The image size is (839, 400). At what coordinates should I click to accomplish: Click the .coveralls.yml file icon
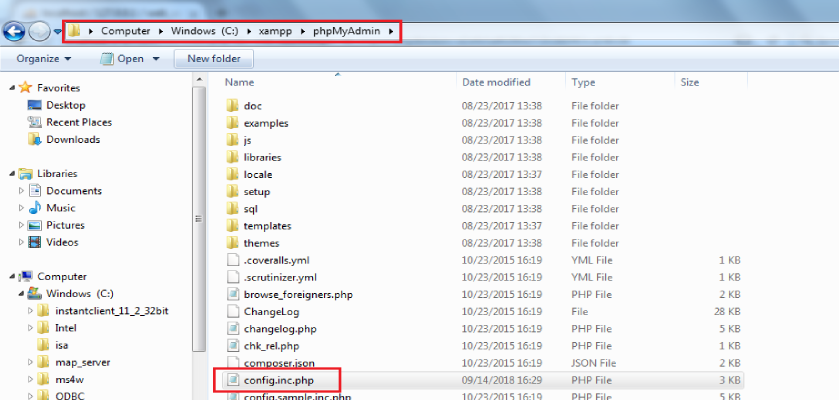tap(232, 260)
